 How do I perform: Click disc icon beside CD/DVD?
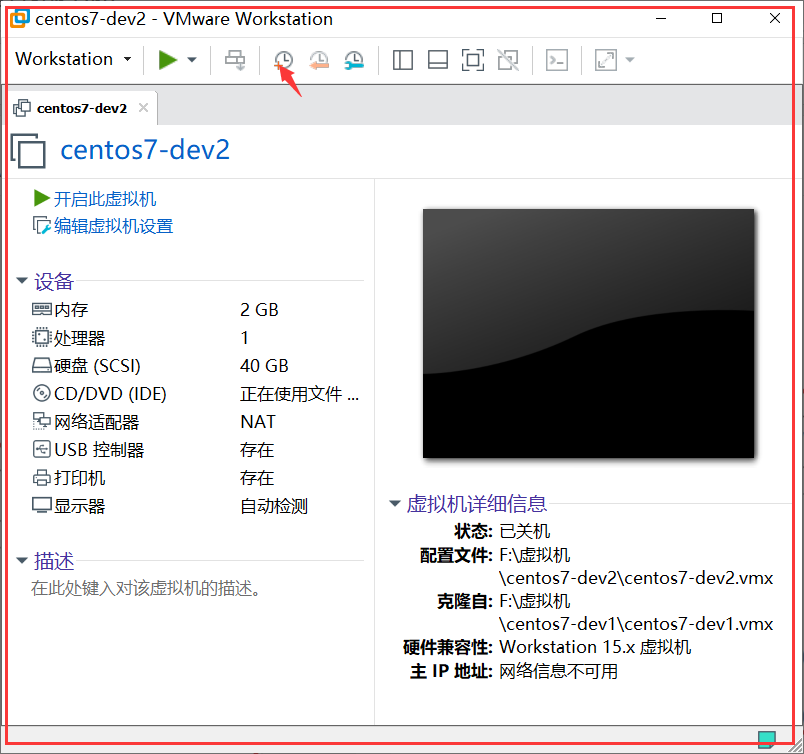pyautogui.click(x=42, y=393)
